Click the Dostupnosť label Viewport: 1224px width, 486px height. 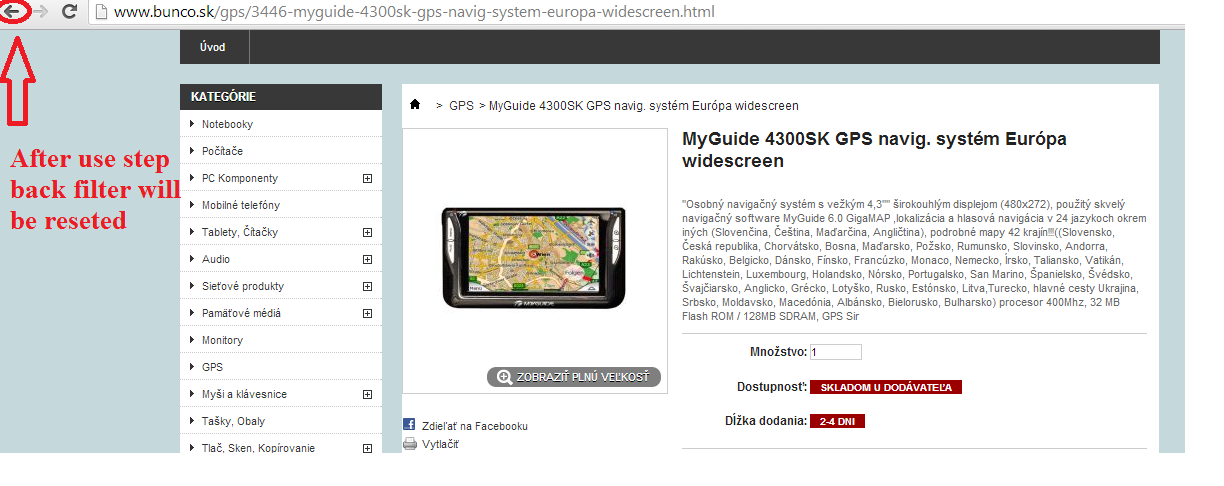(x=771, y=386)
